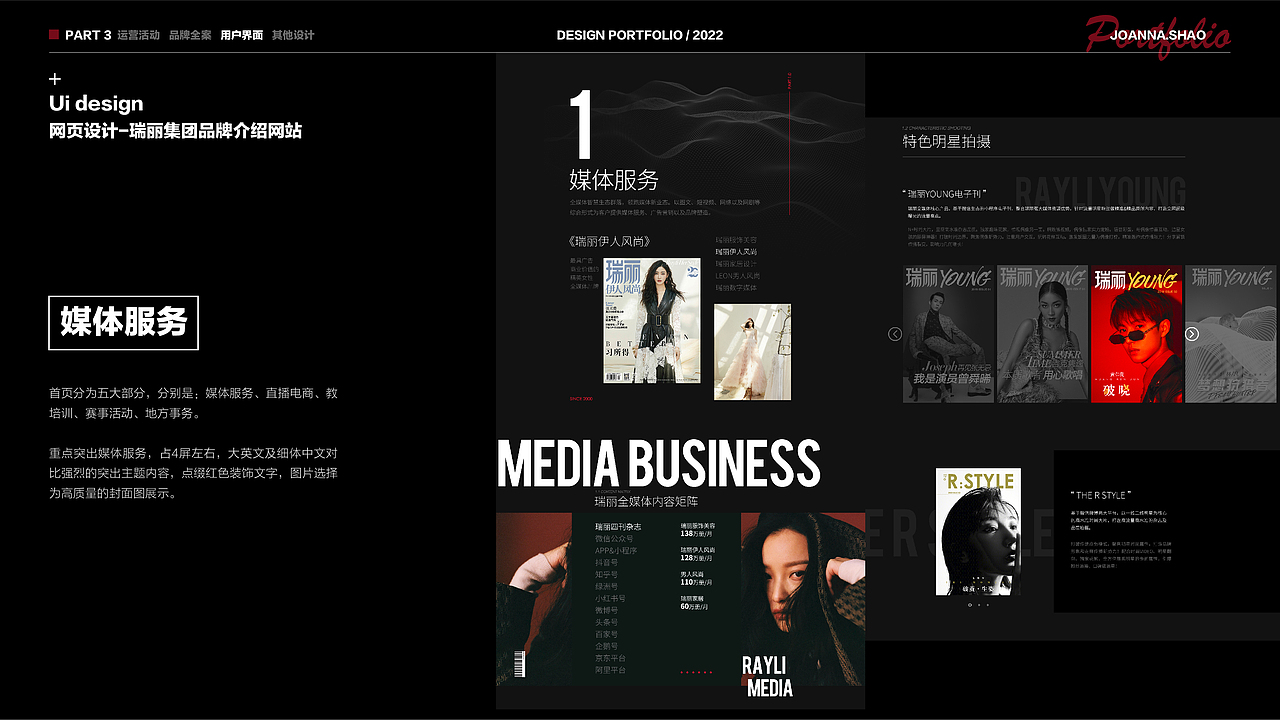
Task: Click the R:STYLE magazine cover
Action: 978,532
